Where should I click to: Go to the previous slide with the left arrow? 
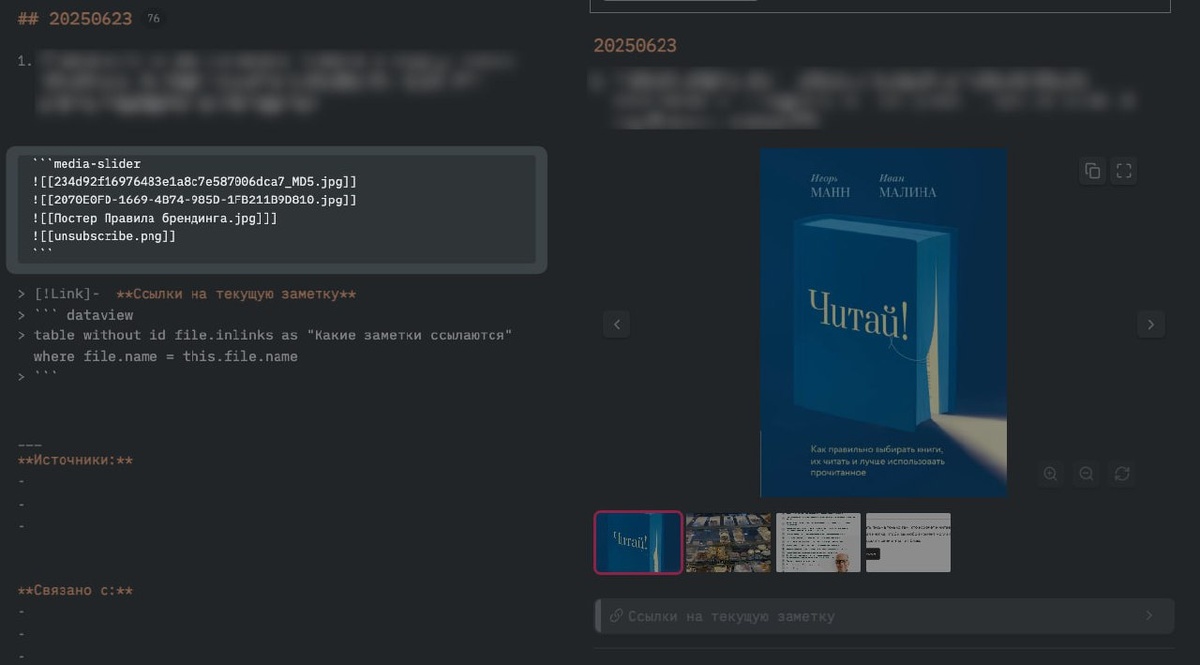click(x=617, y=324)
